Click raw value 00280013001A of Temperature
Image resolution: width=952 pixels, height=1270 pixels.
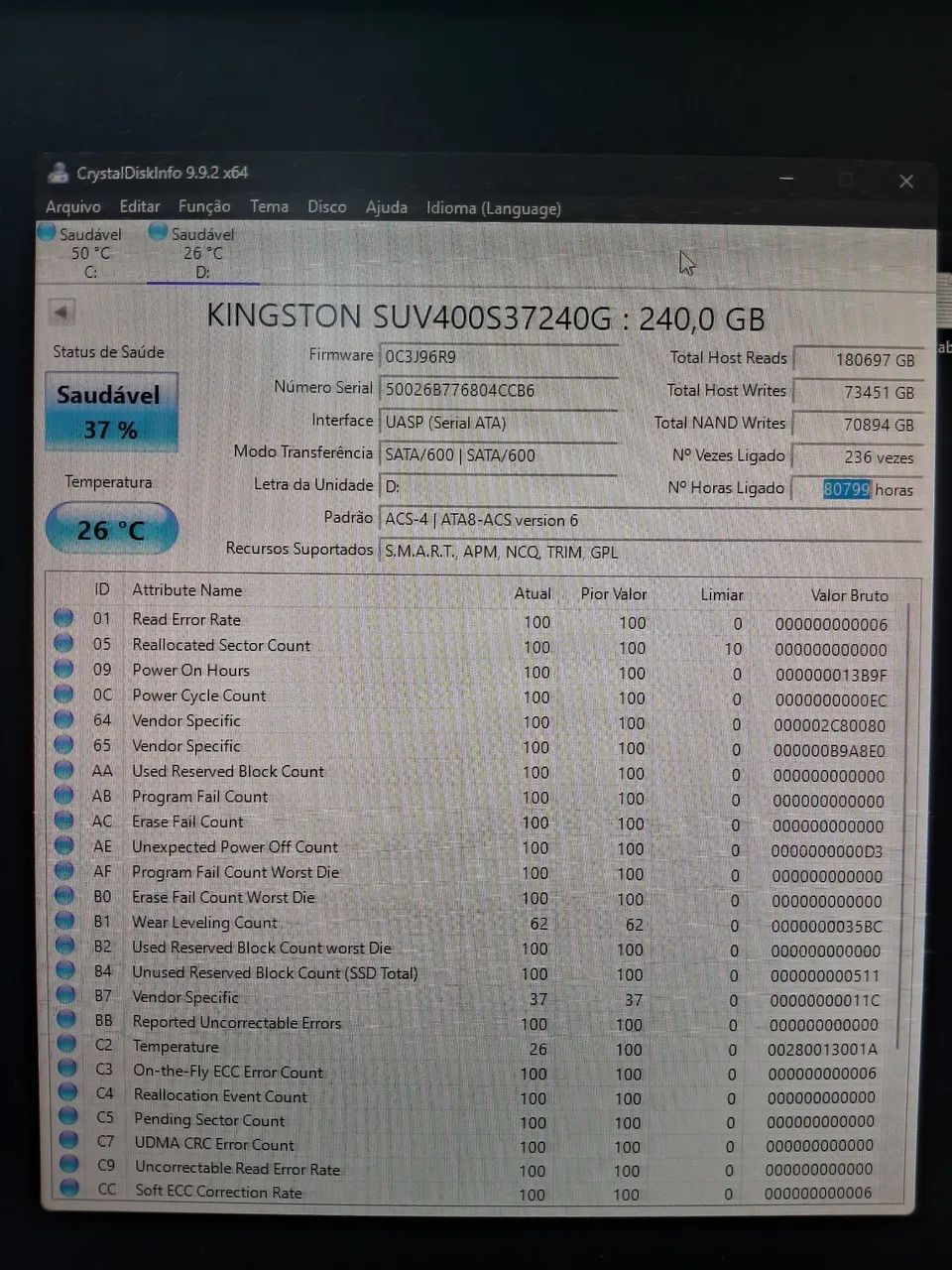[823, 1049]
